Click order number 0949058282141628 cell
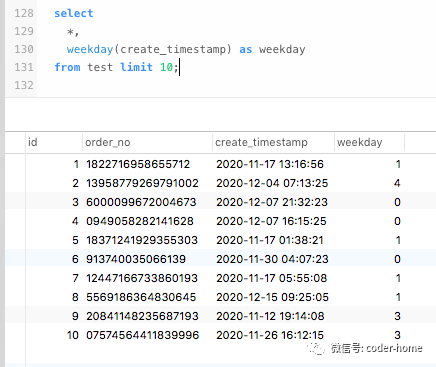Viewport: 436px width, 367px height. pyautogui.click(x=140, y=221)
